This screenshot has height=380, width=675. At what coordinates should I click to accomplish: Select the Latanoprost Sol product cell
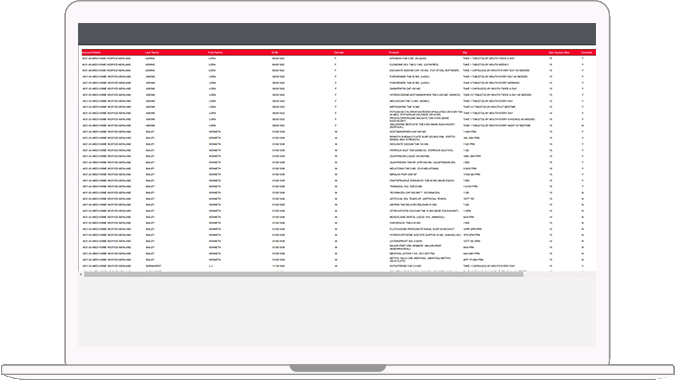click(x=406, y=241)
